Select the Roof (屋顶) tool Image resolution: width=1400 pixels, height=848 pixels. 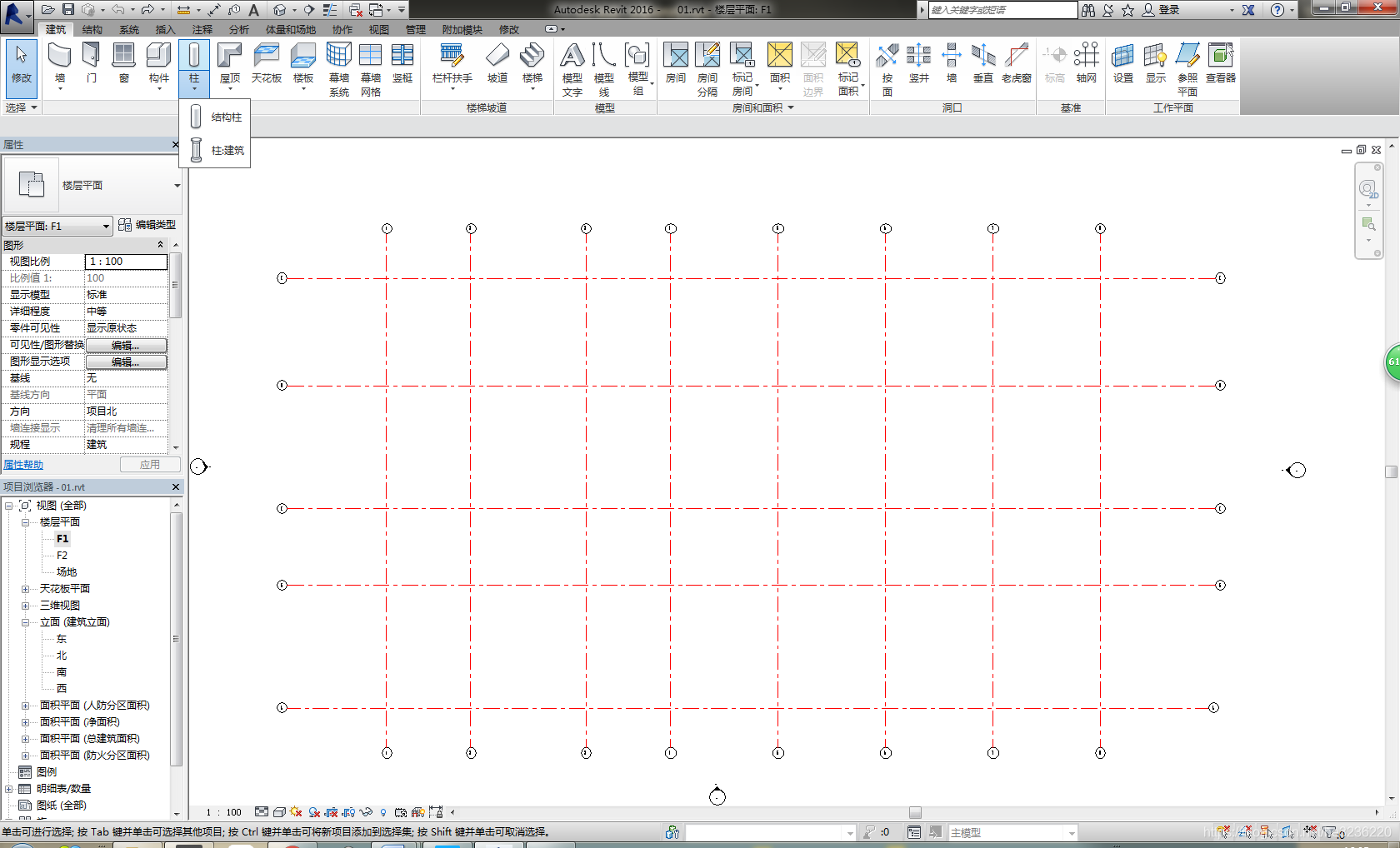(229, 63)
